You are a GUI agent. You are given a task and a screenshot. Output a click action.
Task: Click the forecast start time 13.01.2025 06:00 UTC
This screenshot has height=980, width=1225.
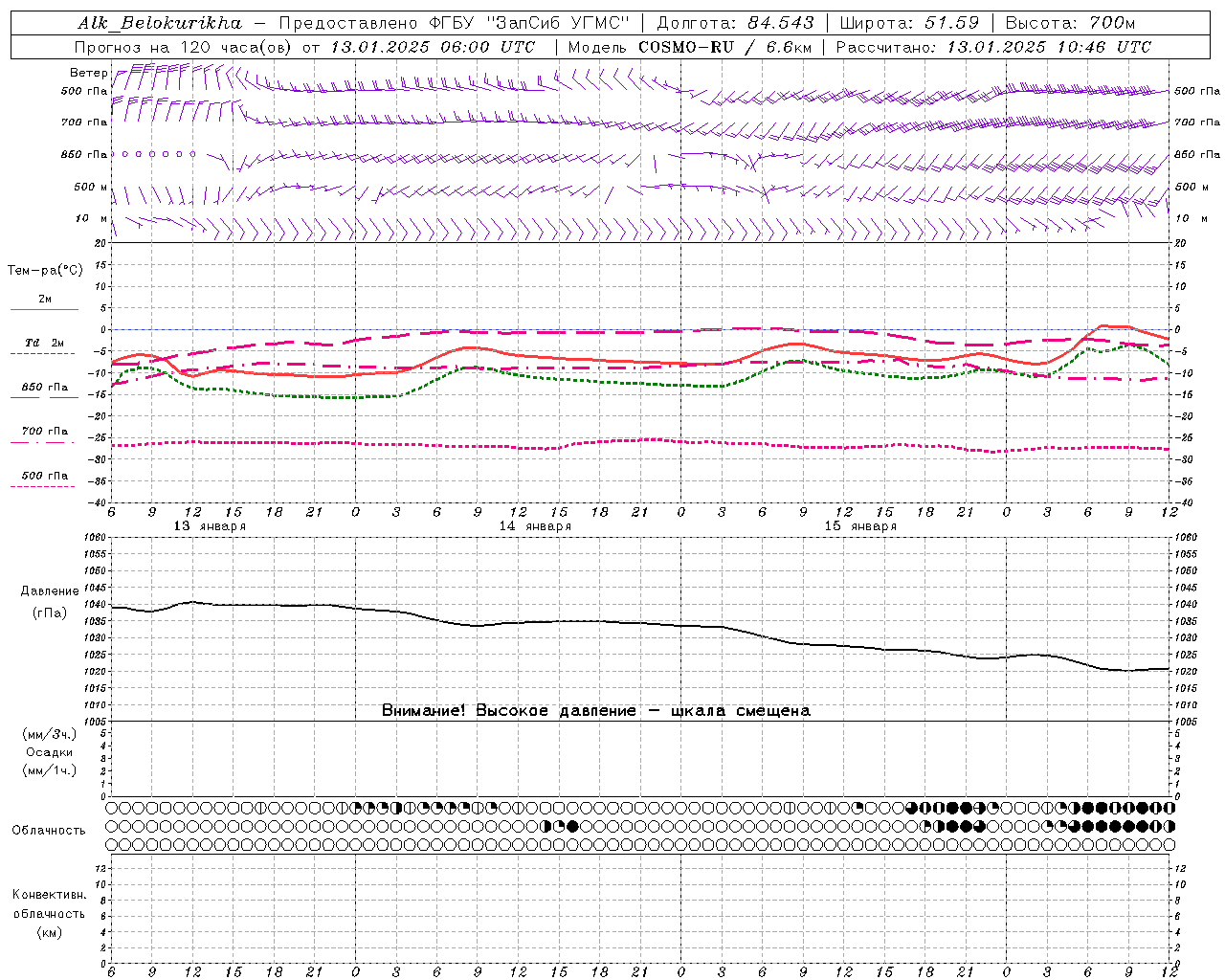tap(433, 47)
